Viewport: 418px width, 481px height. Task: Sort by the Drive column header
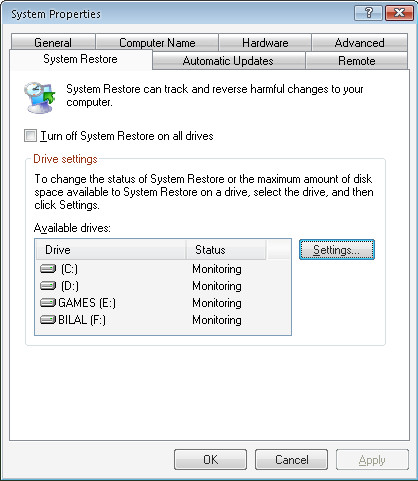tap(110, 250)
